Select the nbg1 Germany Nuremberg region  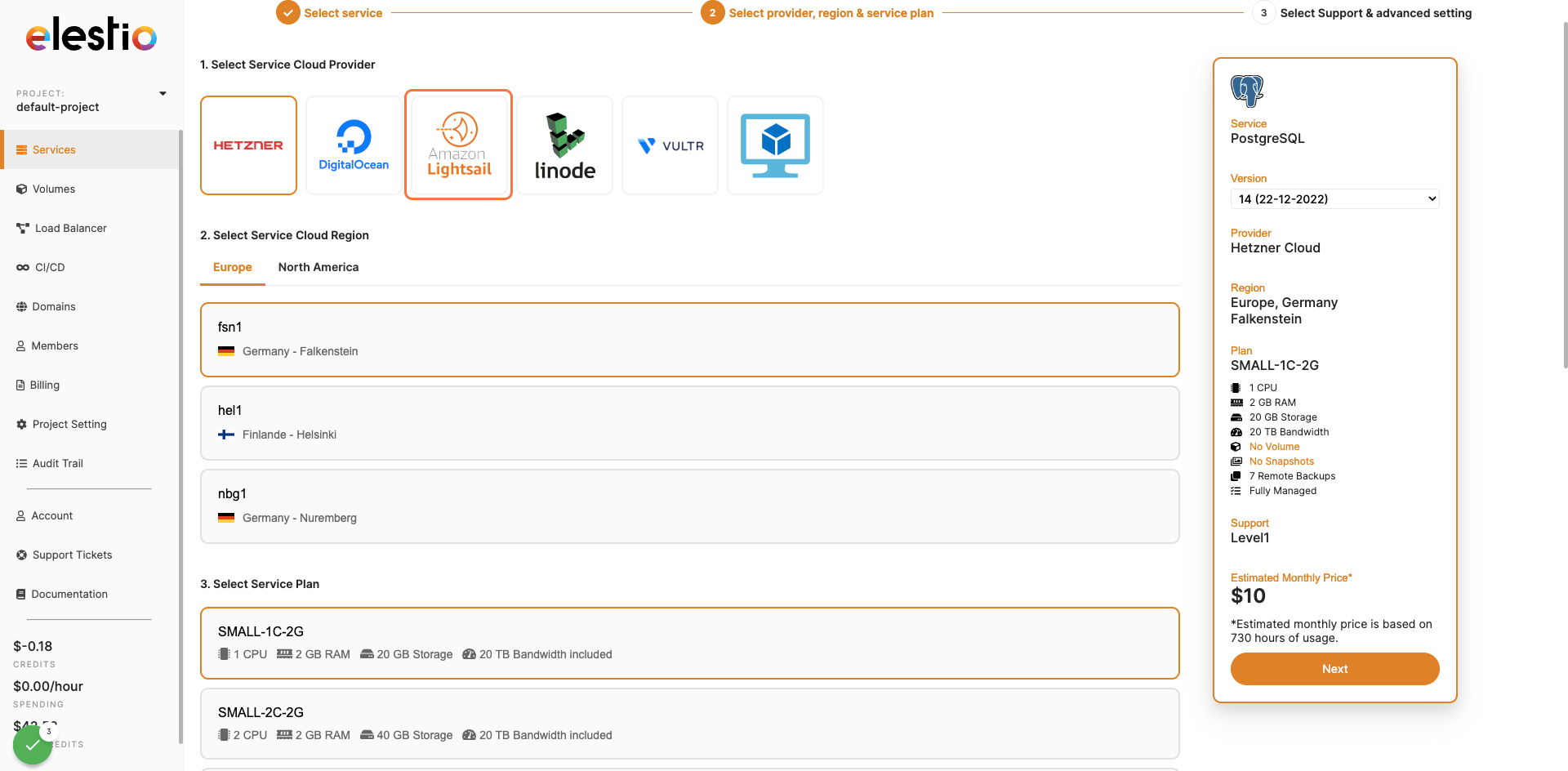[689, 506]
